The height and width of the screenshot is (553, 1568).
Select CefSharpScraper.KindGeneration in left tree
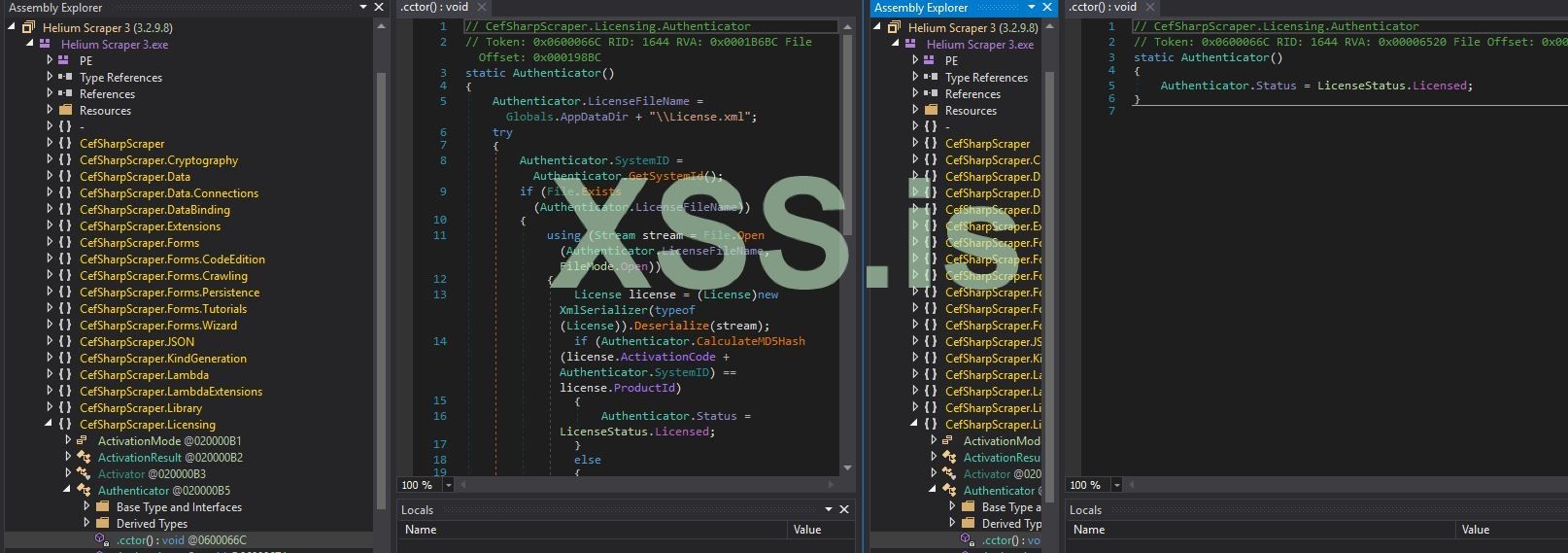pyautogui.click(x=163, y=358)
